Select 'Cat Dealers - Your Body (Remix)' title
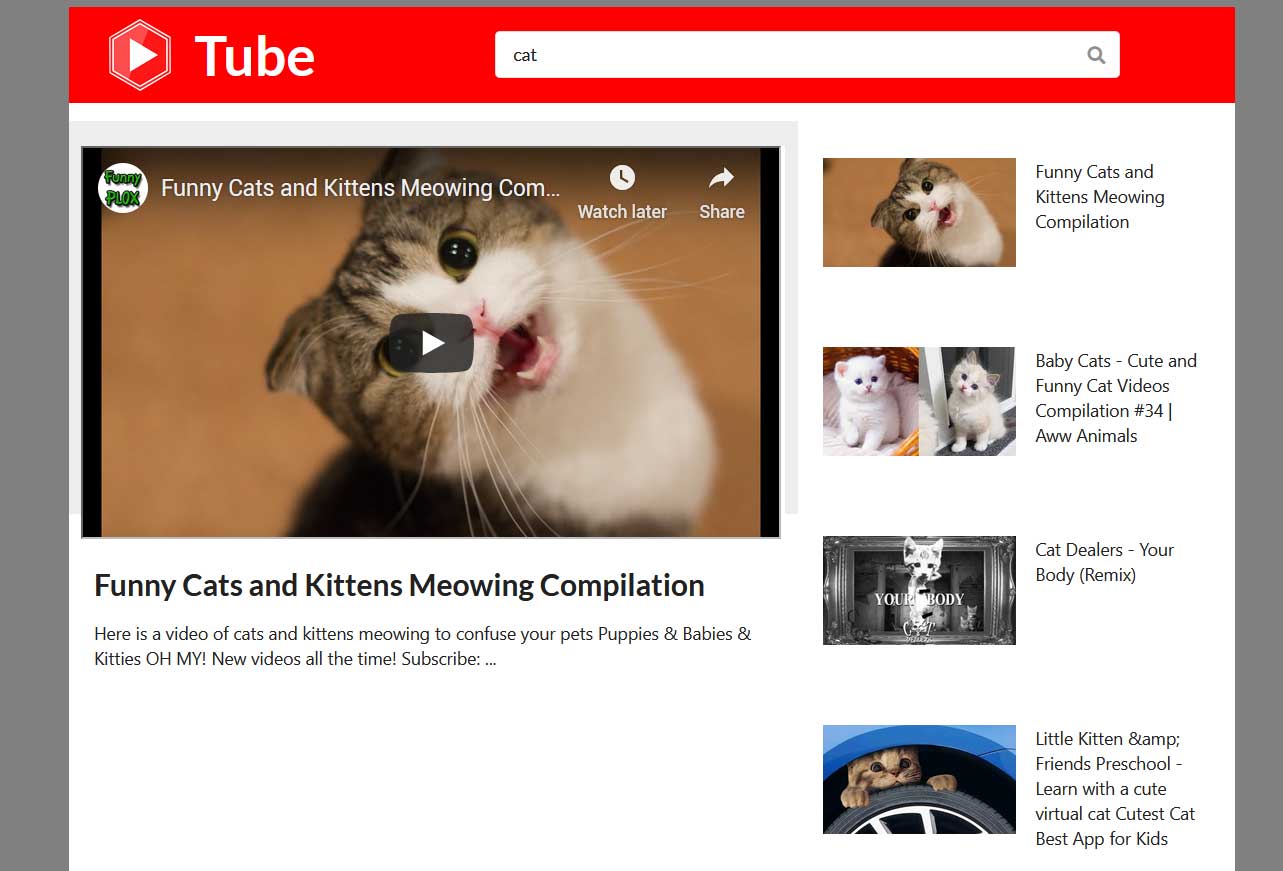The width and height of the screenshot is (1283, 871). pyautogui.click(x=1104, y=562)
